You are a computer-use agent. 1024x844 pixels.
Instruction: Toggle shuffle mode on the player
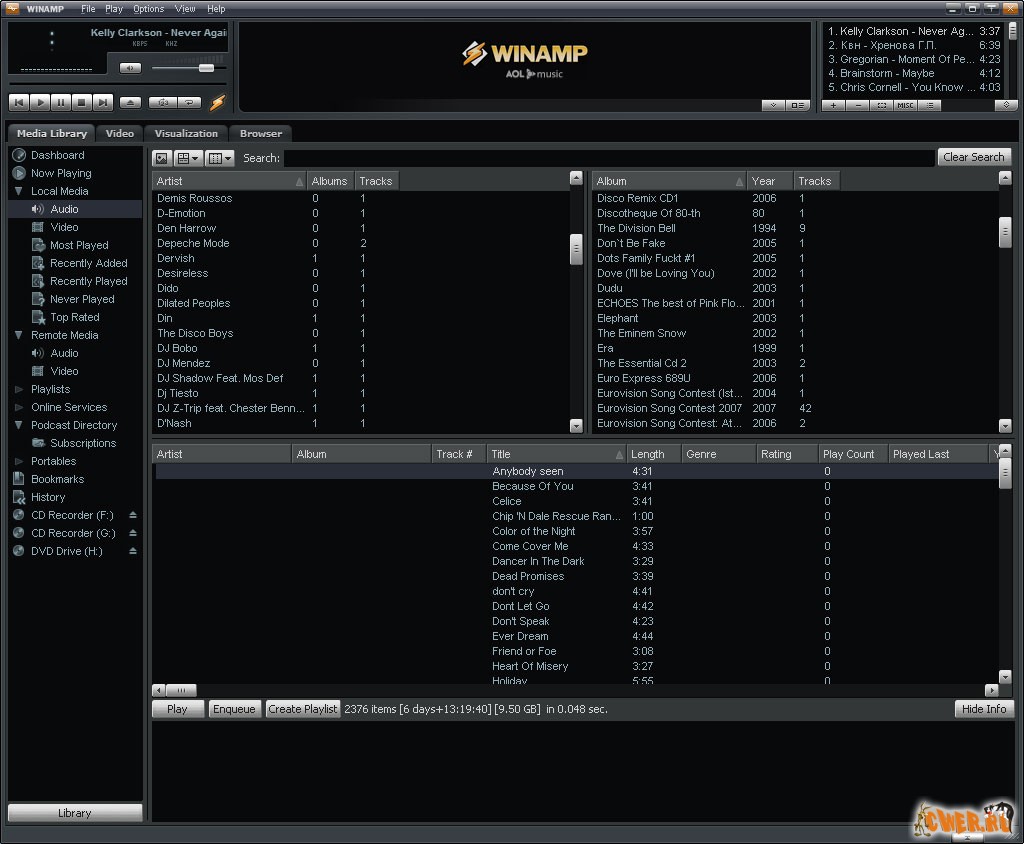pyautogui.click(x=162, y=102)
